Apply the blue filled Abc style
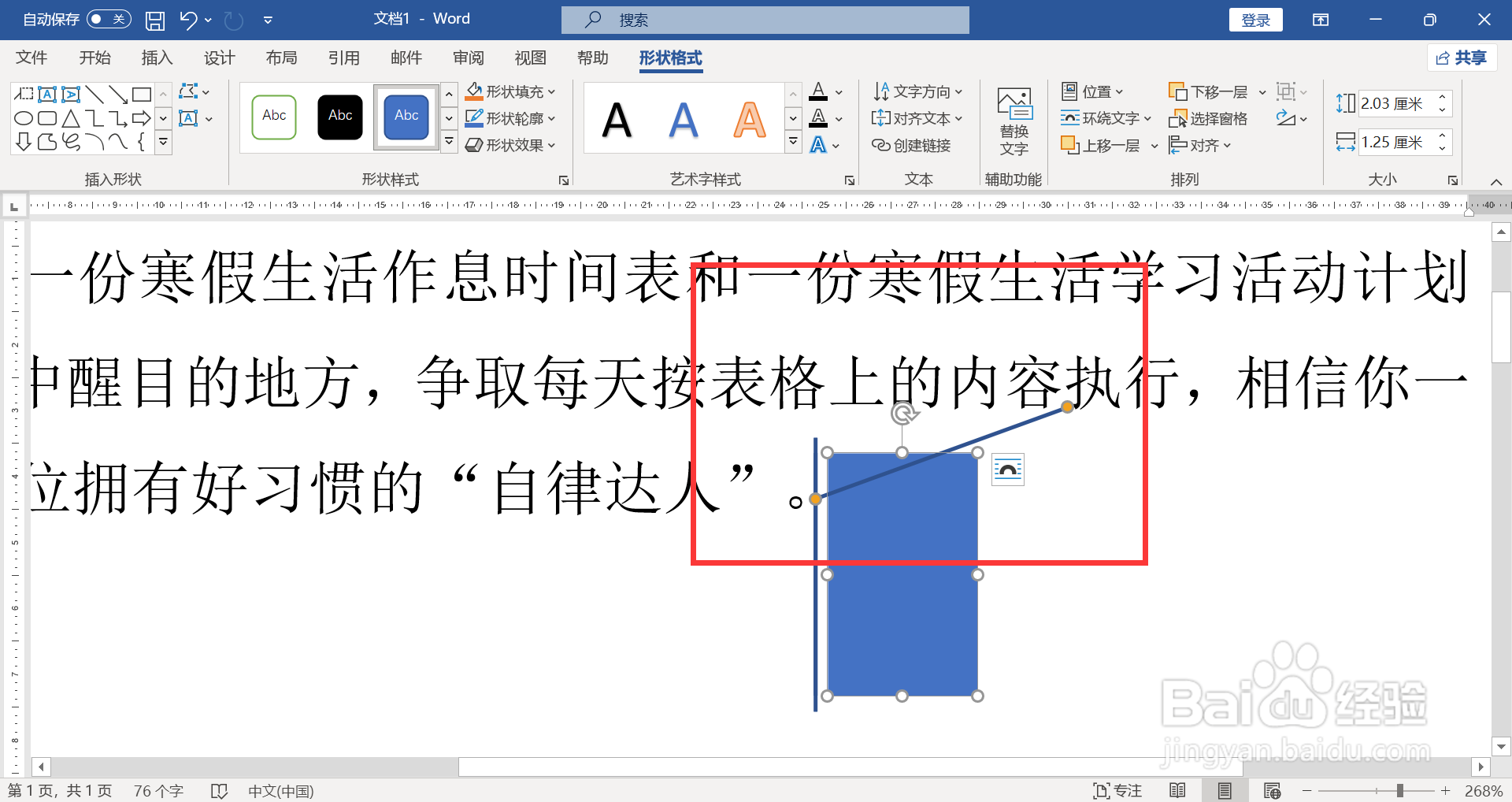Image resolution: width=1512 pixels, height=802 pixels. click(x=406, y=117)
